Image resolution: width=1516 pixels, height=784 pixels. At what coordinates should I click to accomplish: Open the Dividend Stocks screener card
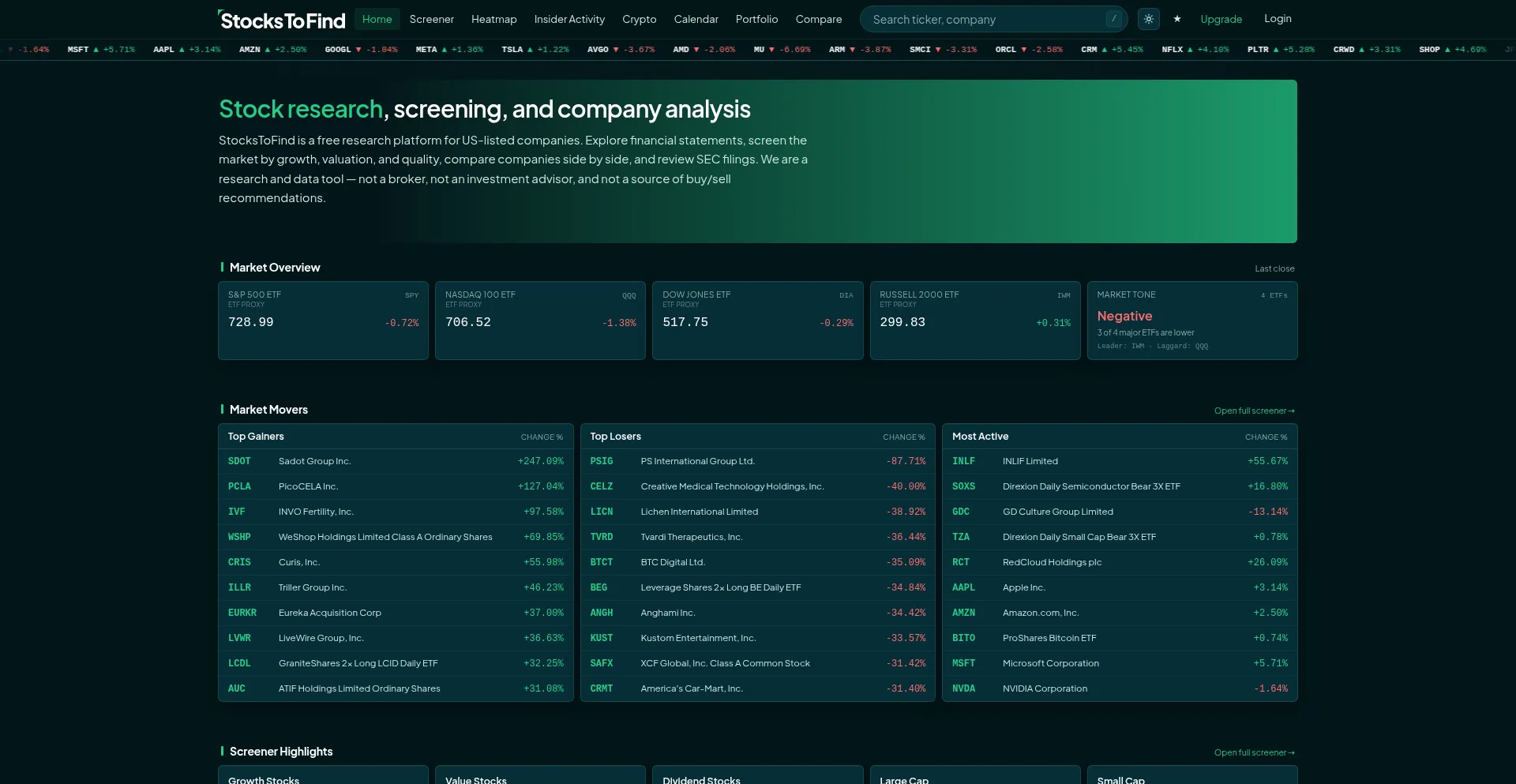click(757, 775)
